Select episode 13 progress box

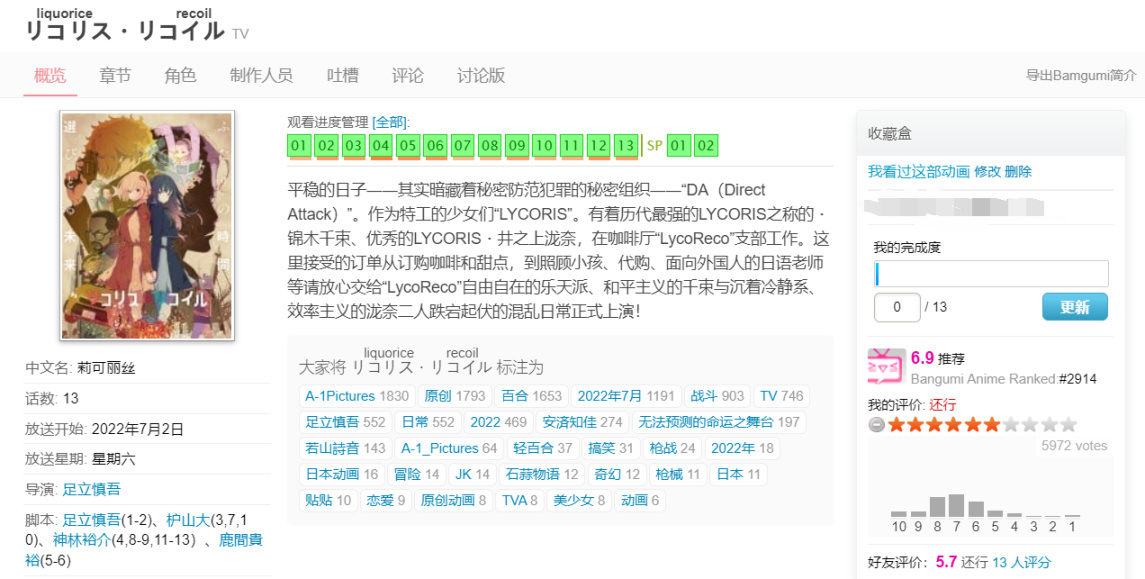[x=626, y=145]
